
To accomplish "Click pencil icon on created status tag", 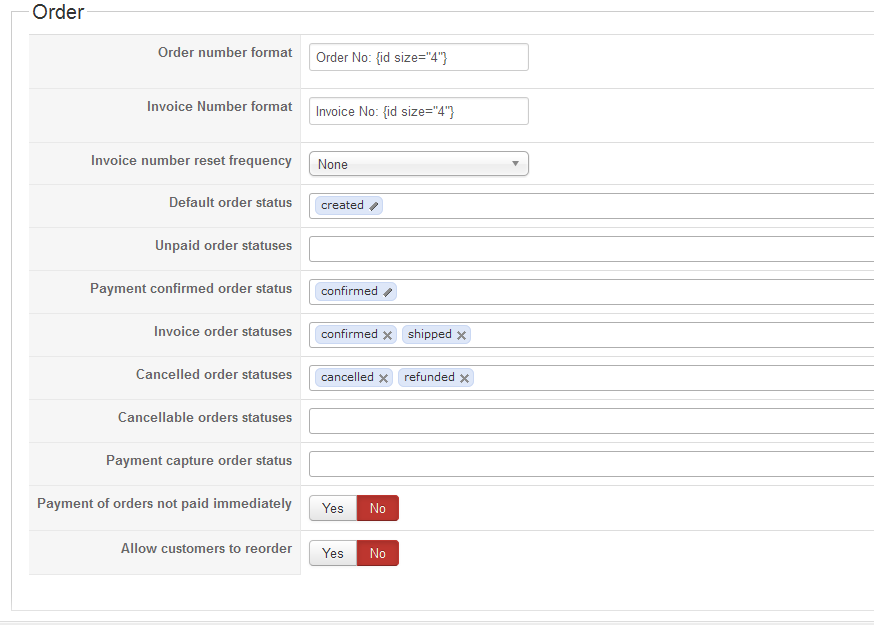I will 374,206.
